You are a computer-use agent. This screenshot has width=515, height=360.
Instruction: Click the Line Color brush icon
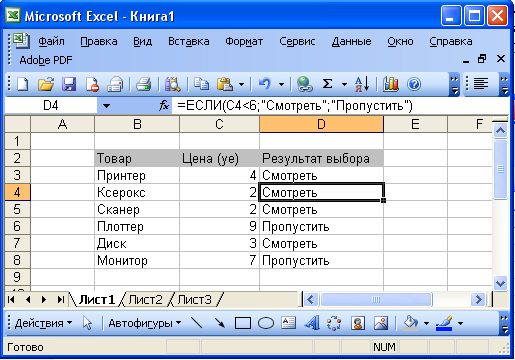(x=444, y=323)
